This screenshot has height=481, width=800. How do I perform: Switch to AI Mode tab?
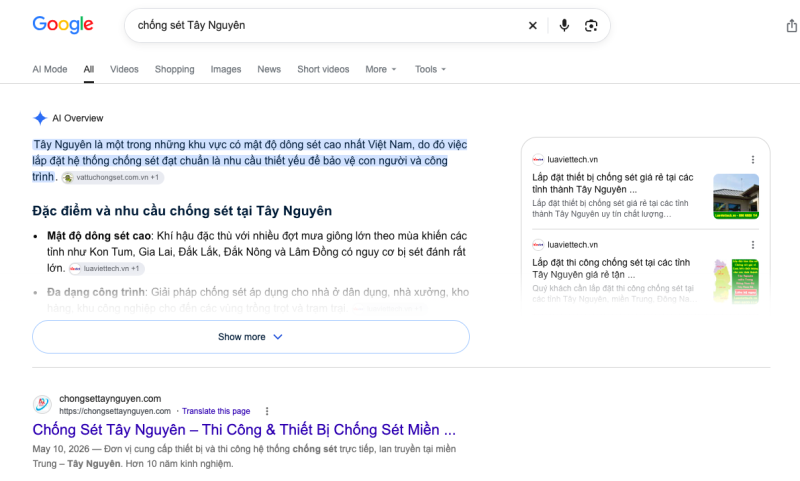[x=49, y=69]
